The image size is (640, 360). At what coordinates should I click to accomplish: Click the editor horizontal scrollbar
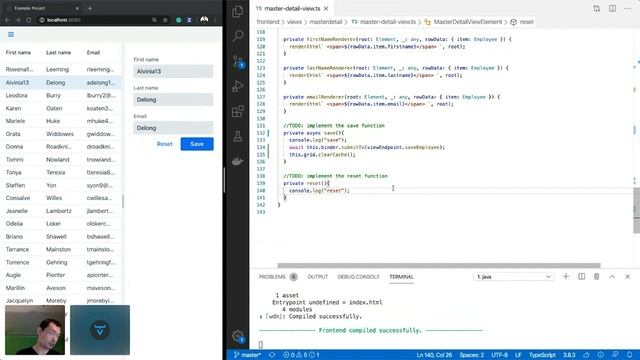(x=439, y=265)
